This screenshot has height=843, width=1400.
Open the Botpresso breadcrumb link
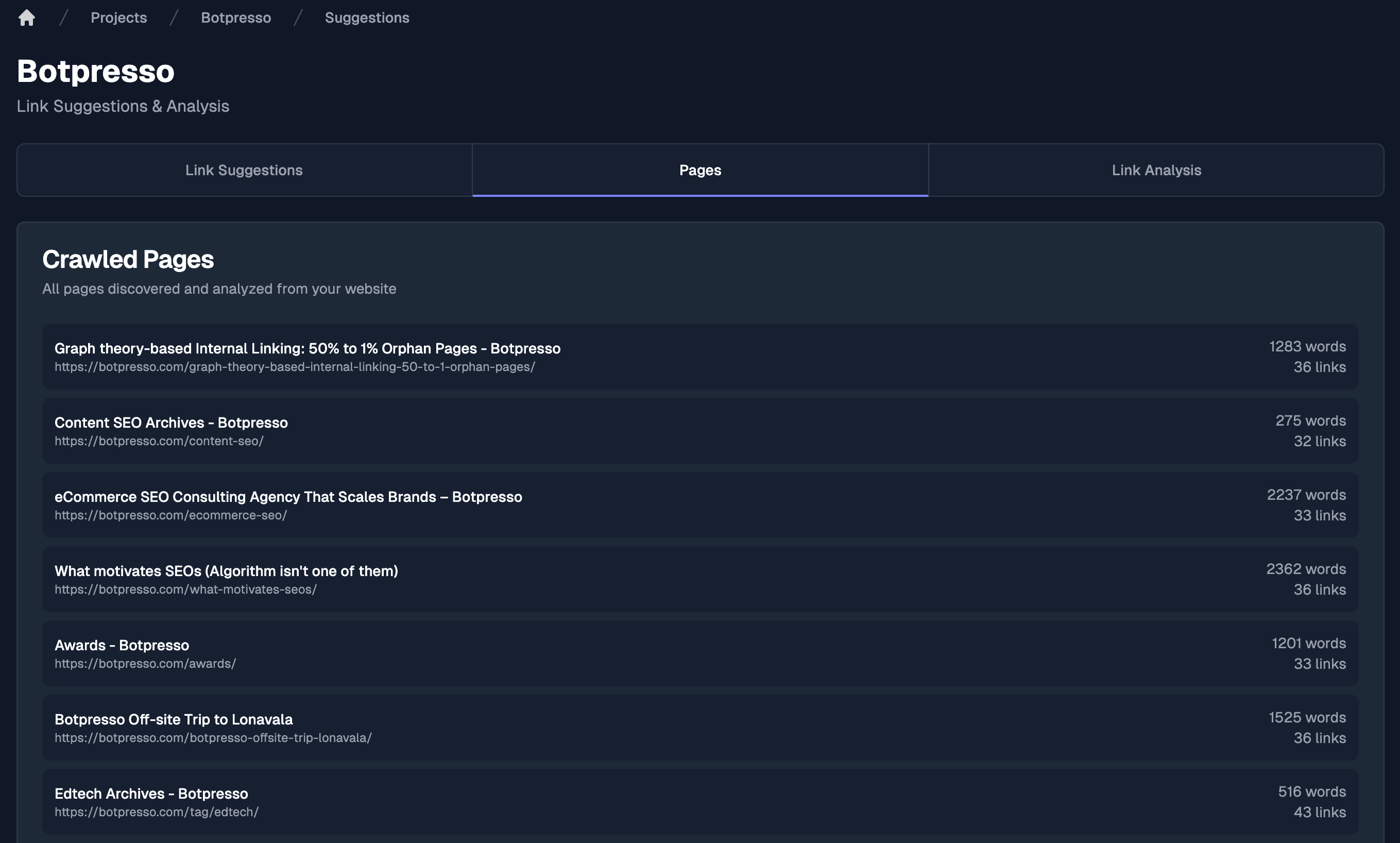[x=235, y=18]
